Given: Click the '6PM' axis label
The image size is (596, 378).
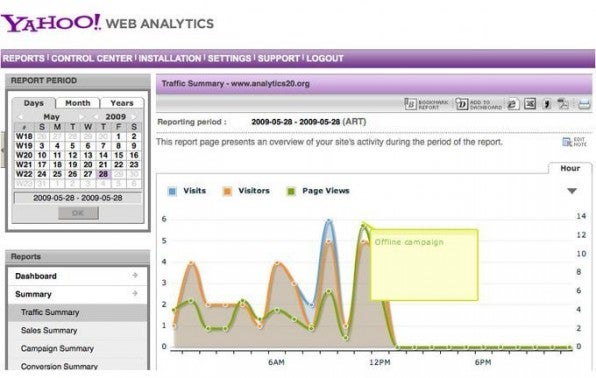Looking at the screenshot, I should (x=483, y=362).
